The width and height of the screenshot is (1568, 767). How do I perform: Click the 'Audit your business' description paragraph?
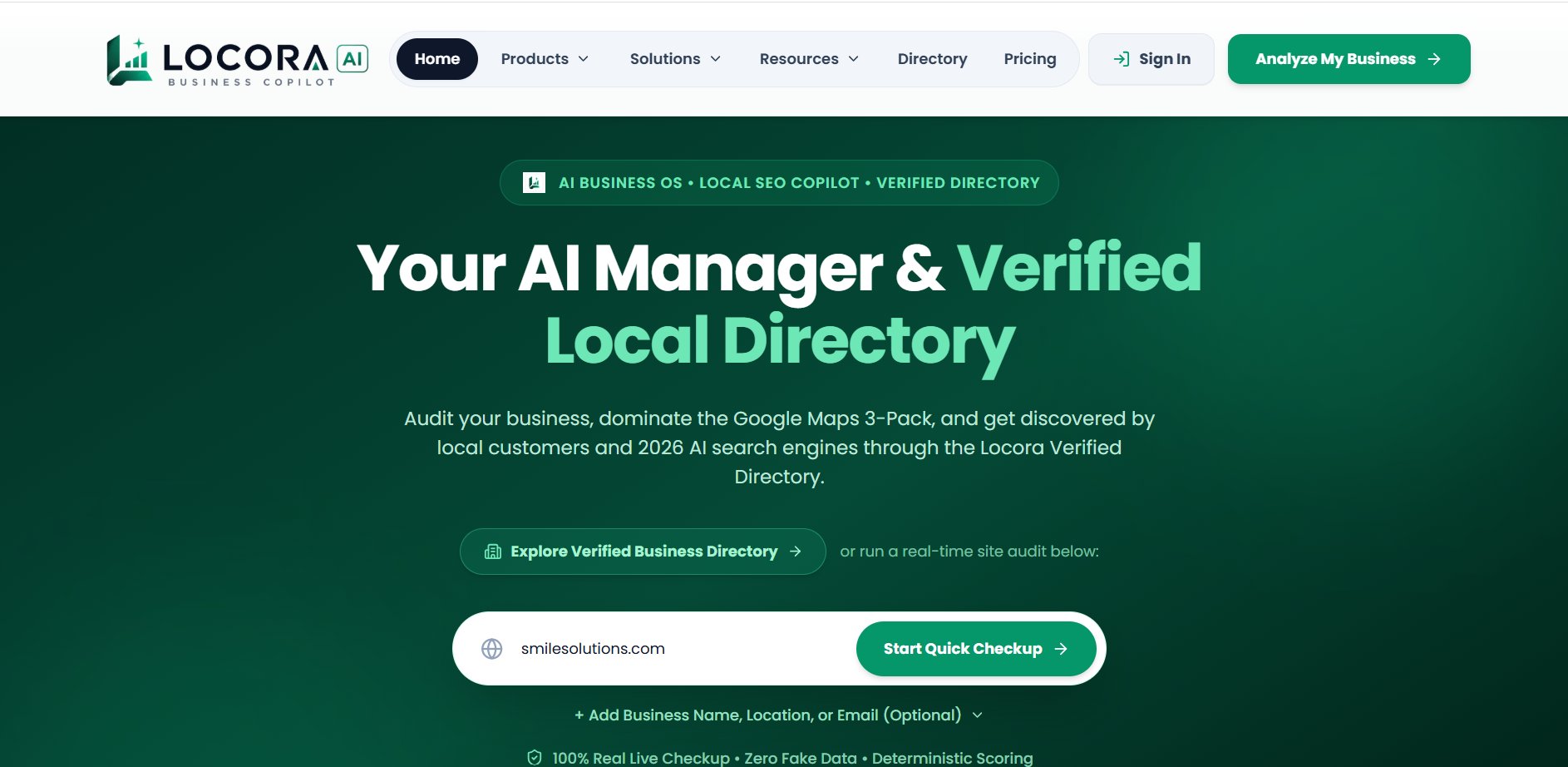click(779, 448)
